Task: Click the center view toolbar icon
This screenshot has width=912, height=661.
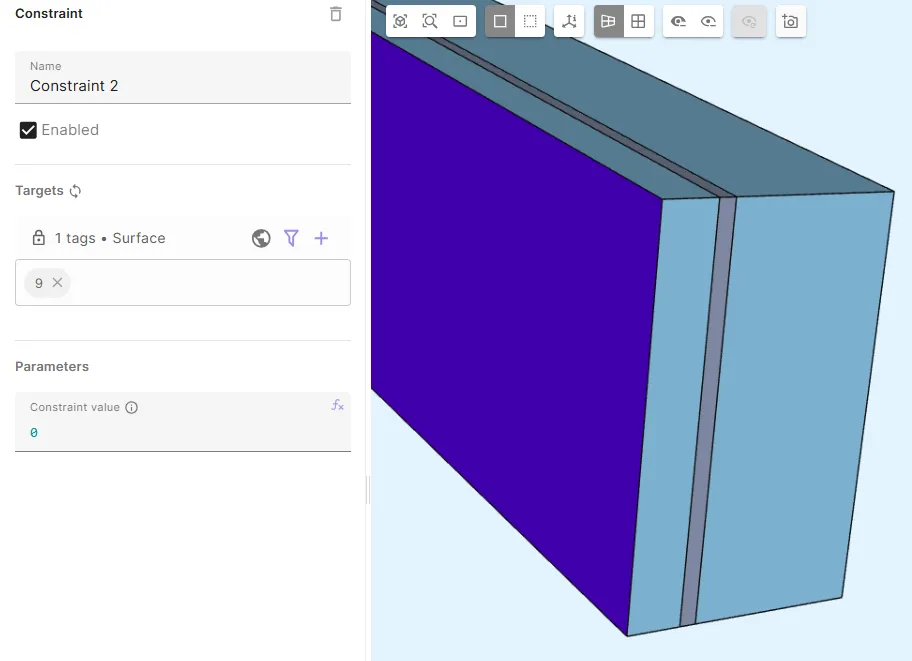Action: click(x=460, y=21)
